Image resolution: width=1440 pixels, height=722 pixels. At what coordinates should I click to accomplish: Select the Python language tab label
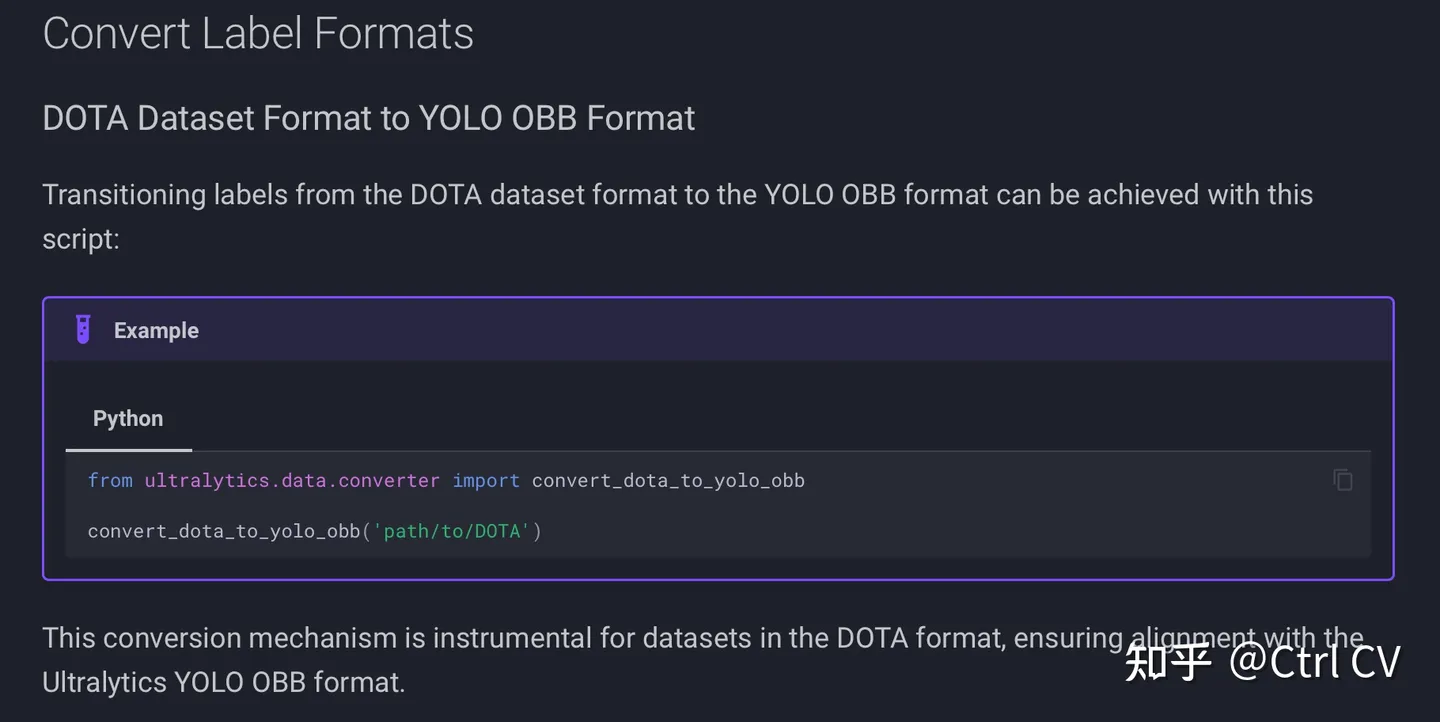128,418
